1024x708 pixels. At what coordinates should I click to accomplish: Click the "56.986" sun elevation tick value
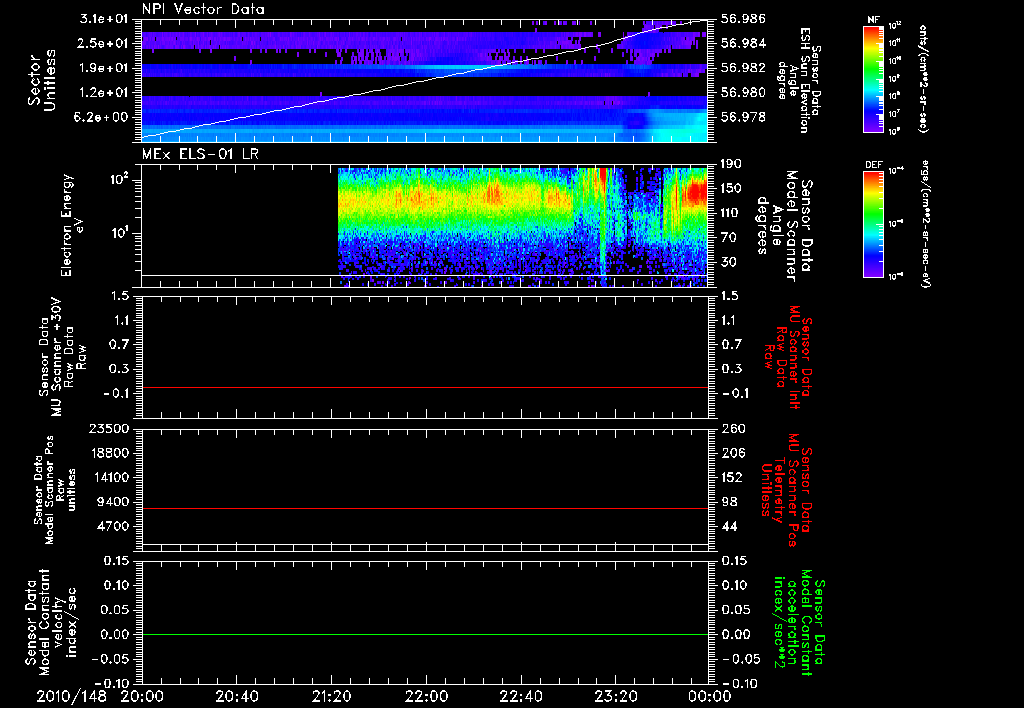pyautogui.click(x=743, y=19)
